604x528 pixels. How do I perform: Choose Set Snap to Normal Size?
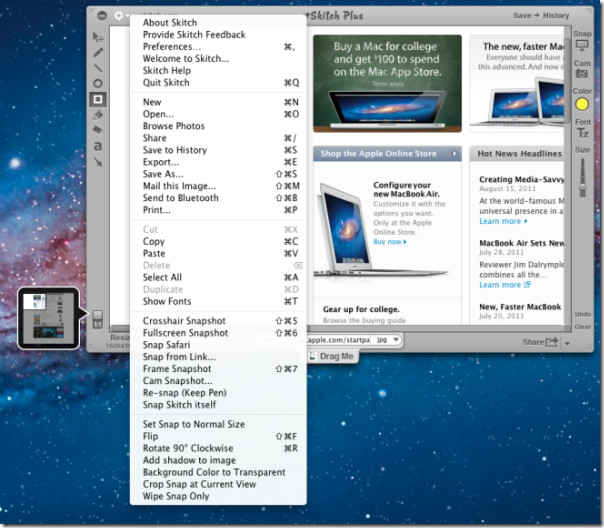point(218,424)
